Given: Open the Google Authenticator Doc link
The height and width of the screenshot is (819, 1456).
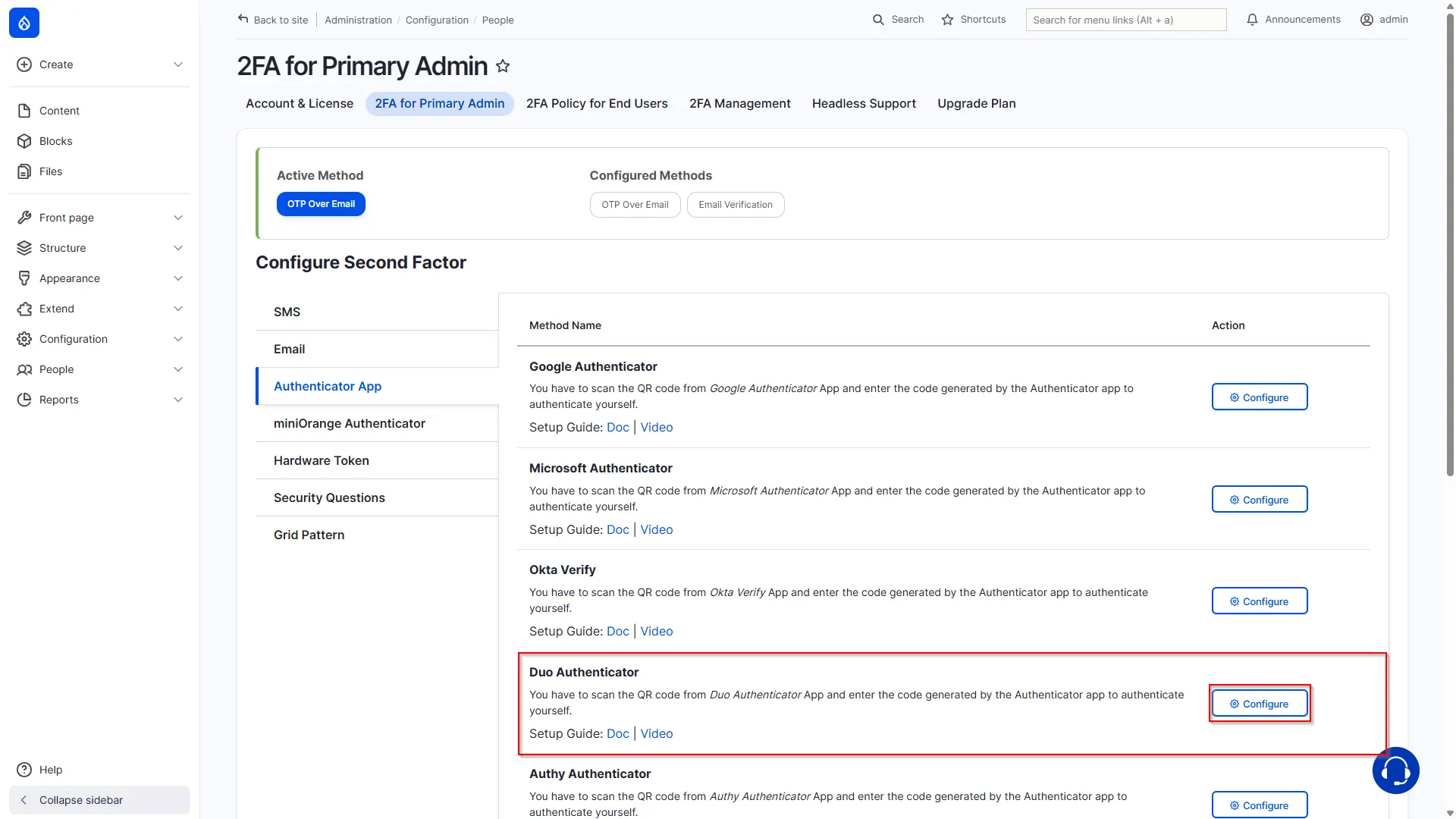Looking at the screenshot, I should (617, 428).
